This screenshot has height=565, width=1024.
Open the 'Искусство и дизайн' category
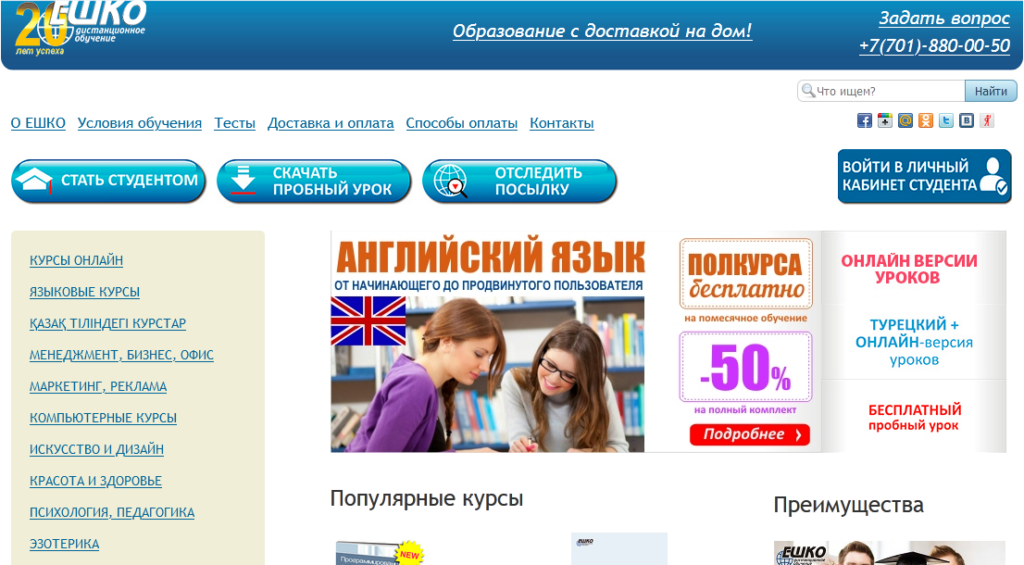point(97,449)
